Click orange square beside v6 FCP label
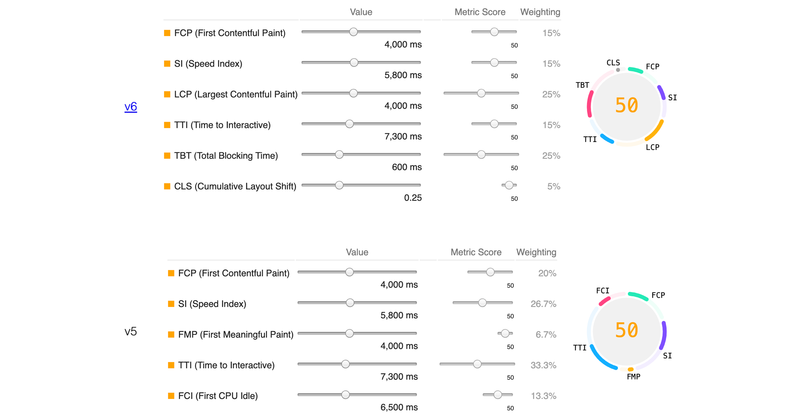 [167, 33]
